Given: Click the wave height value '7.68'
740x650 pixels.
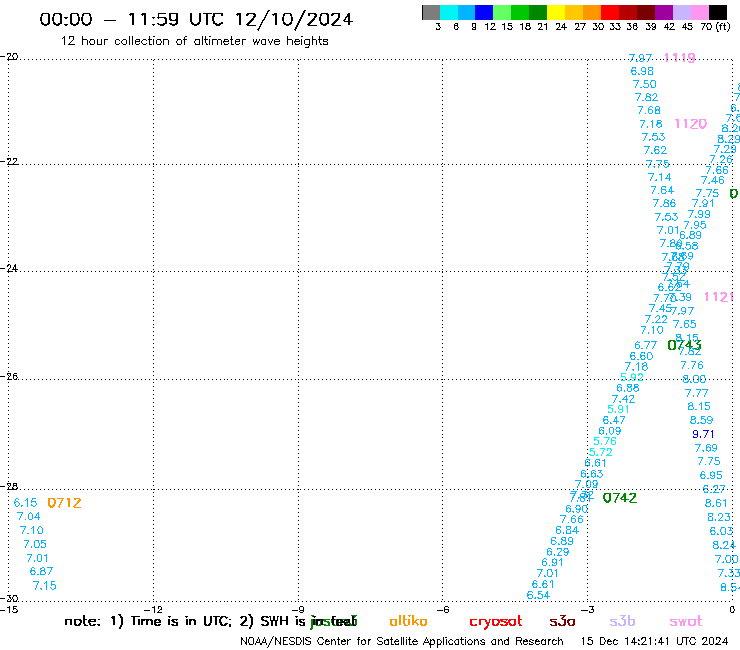Looking at the screenshot, I should (649, 110).
